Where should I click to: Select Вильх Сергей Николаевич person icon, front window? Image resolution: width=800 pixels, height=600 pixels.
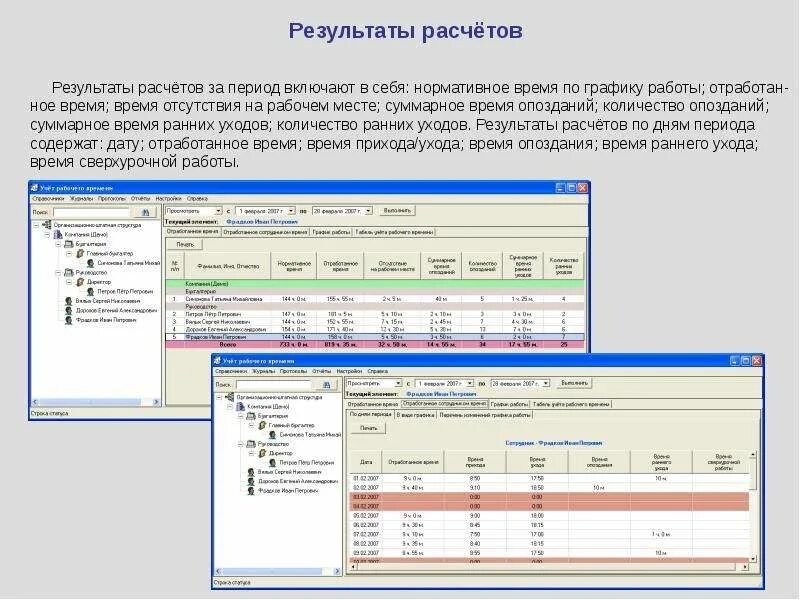251,472
